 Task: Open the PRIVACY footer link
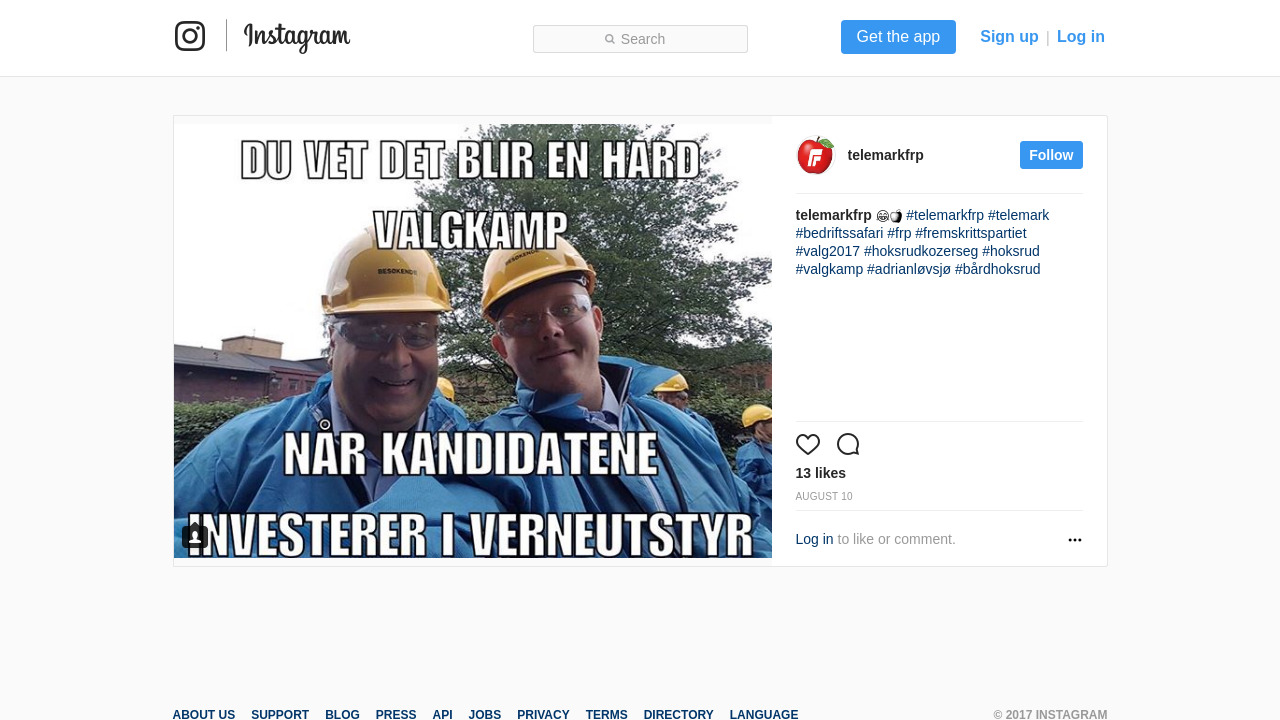543,715
